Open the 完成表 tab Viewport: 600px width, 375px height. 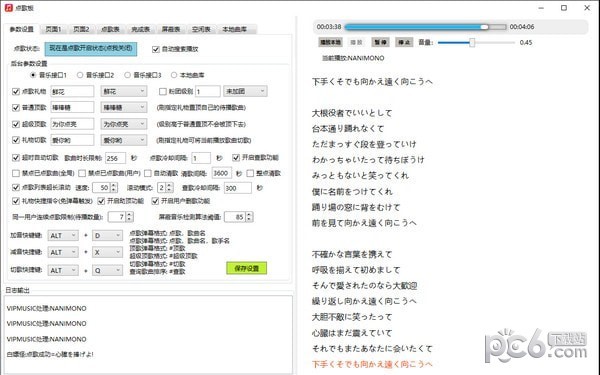coord(140,29)
